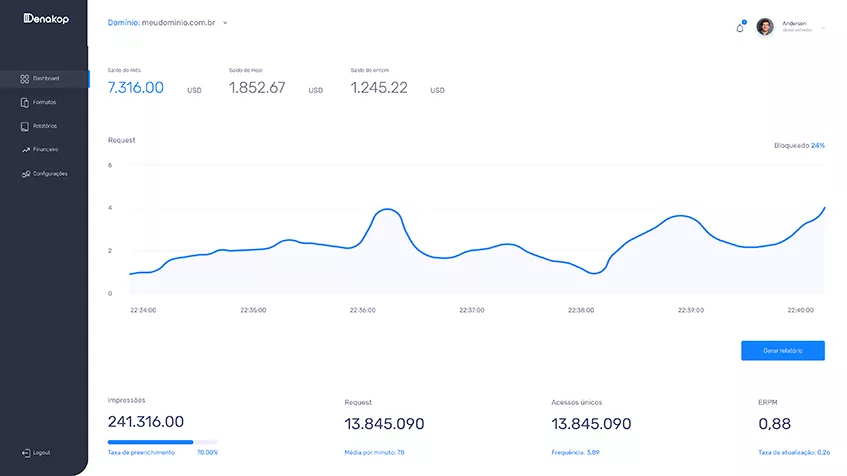Go to the Financeiro menu label
Image resolution: width=847 pixels, height=476 pixels.
46,150
